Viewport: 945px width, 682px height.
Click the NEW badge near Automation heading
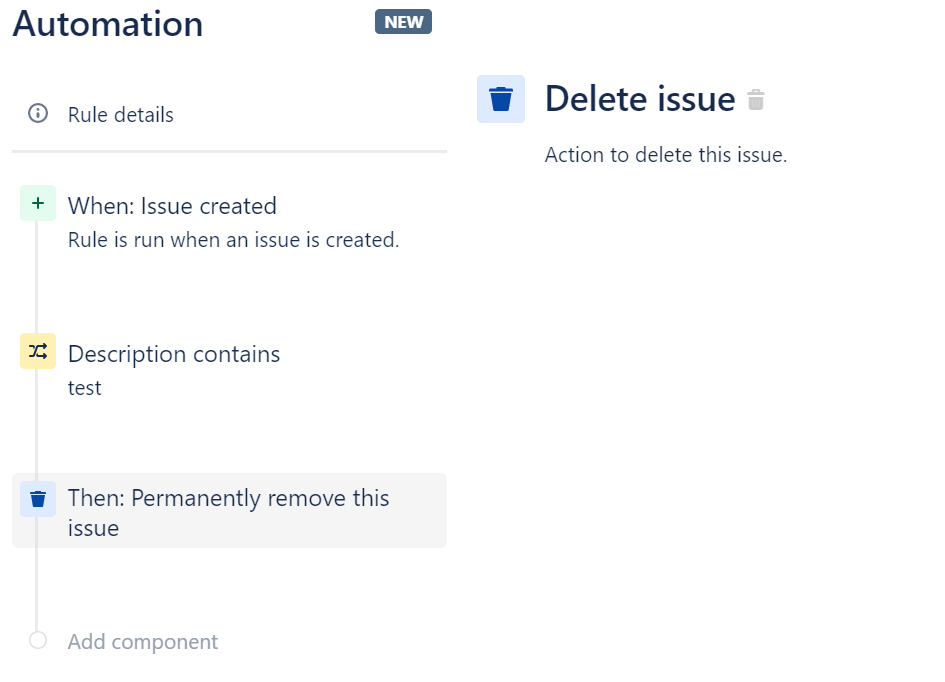point(403,21)
